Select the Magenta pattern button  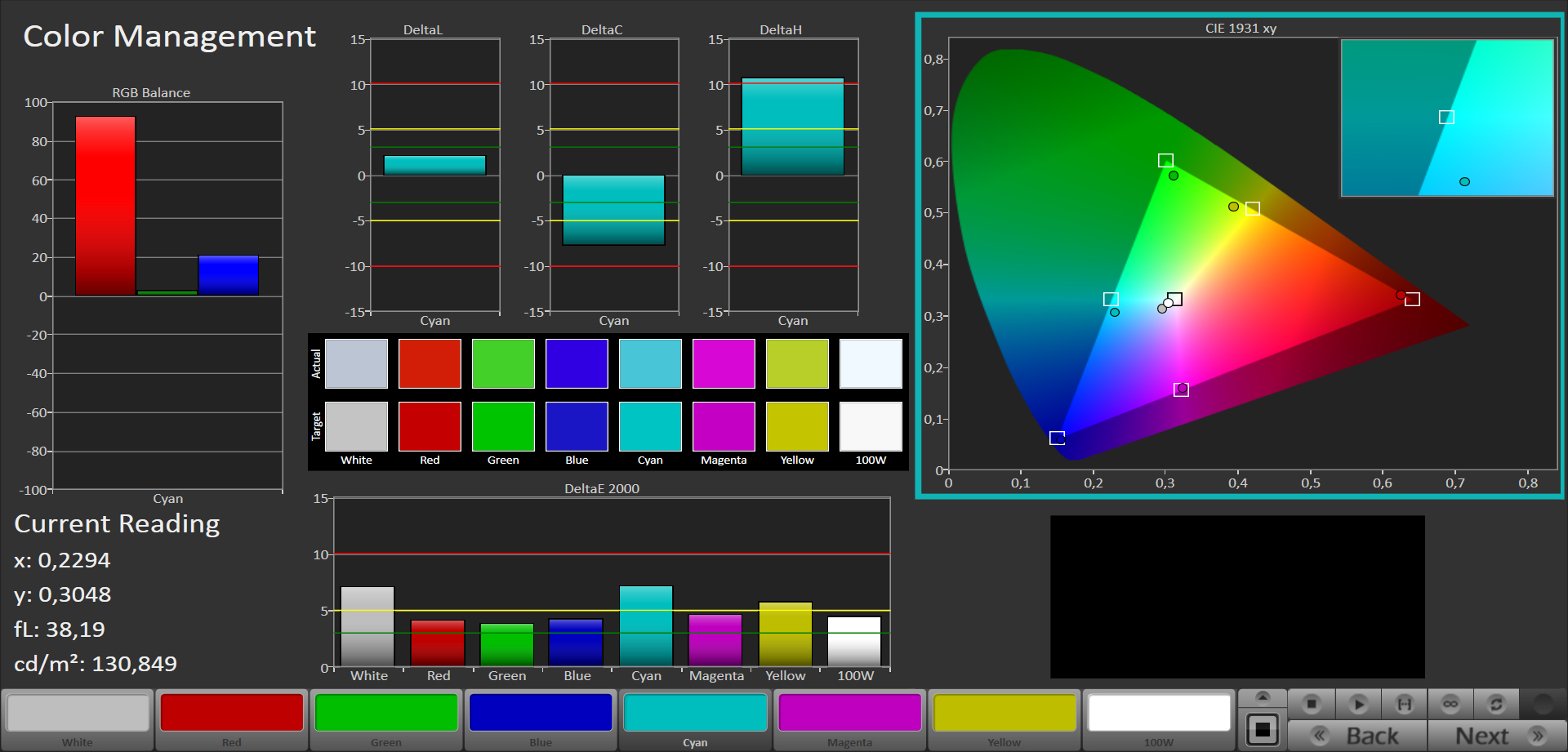click(849, 720)
